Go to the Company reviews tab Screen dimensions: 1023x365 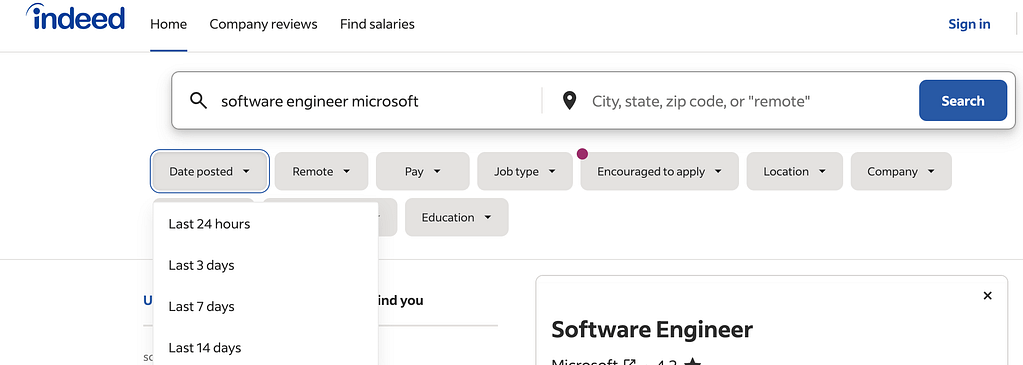point(263,24)
